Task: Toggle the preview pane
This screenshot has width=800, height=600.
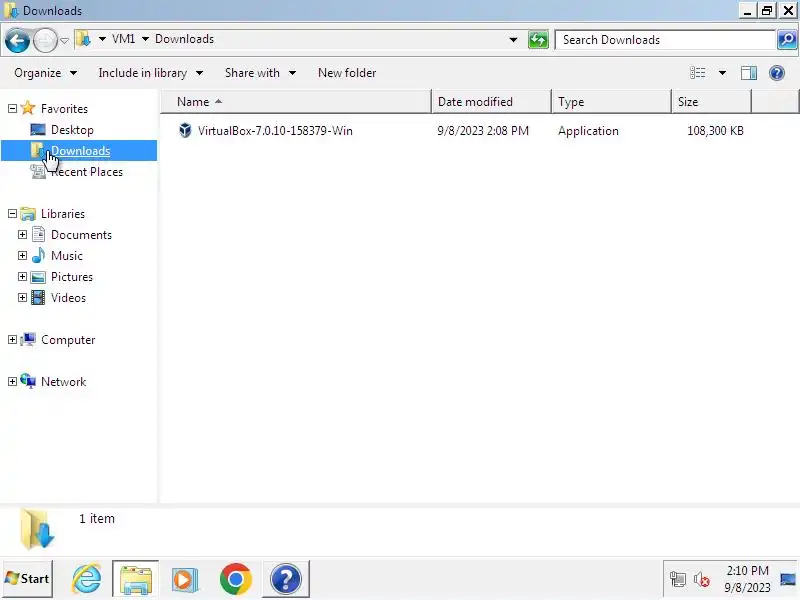Action: click(748, 73)
